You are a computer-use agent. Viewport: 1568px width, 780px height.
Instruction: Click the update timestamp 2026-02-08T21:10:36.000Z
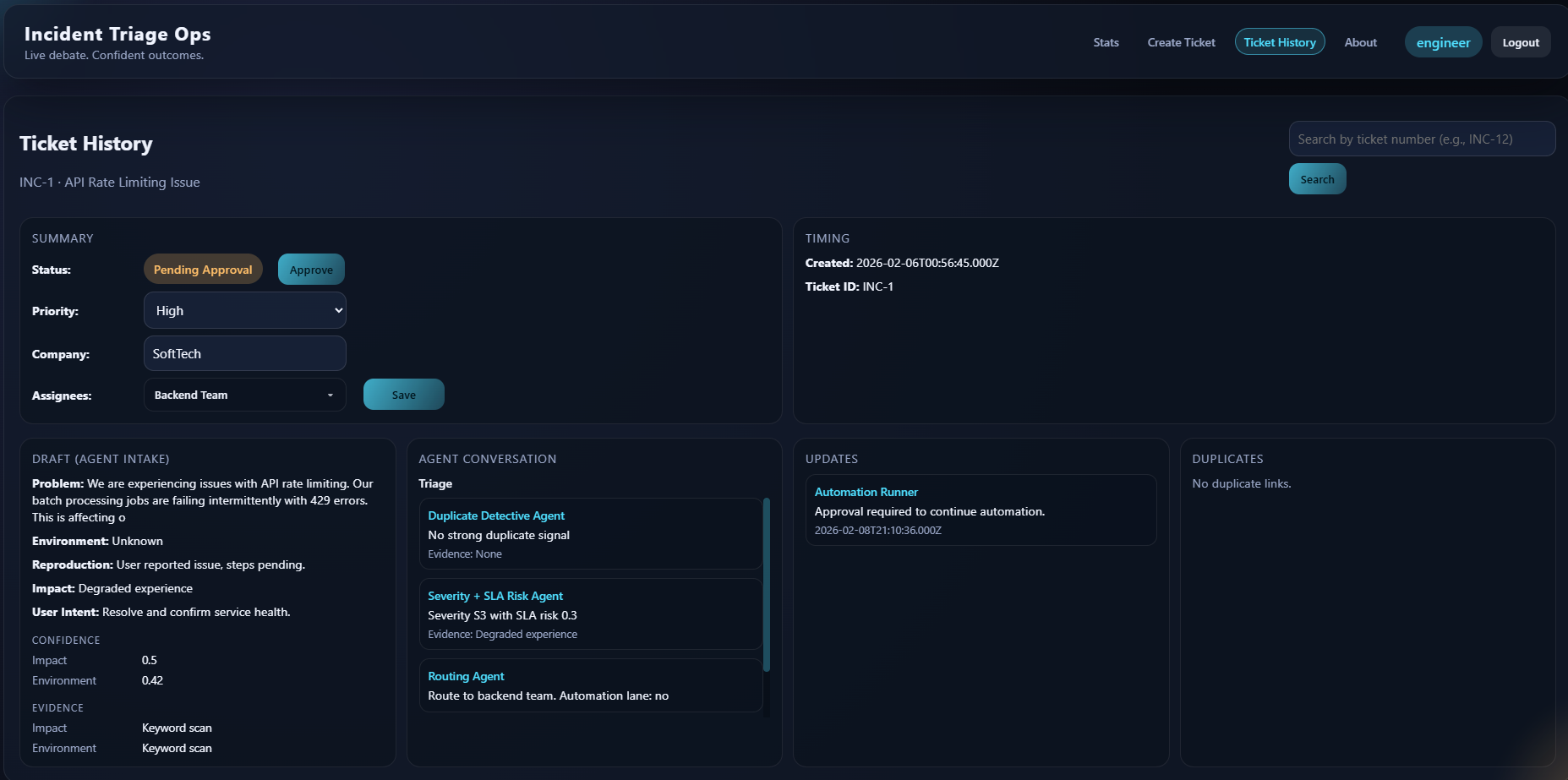[878, 531]
